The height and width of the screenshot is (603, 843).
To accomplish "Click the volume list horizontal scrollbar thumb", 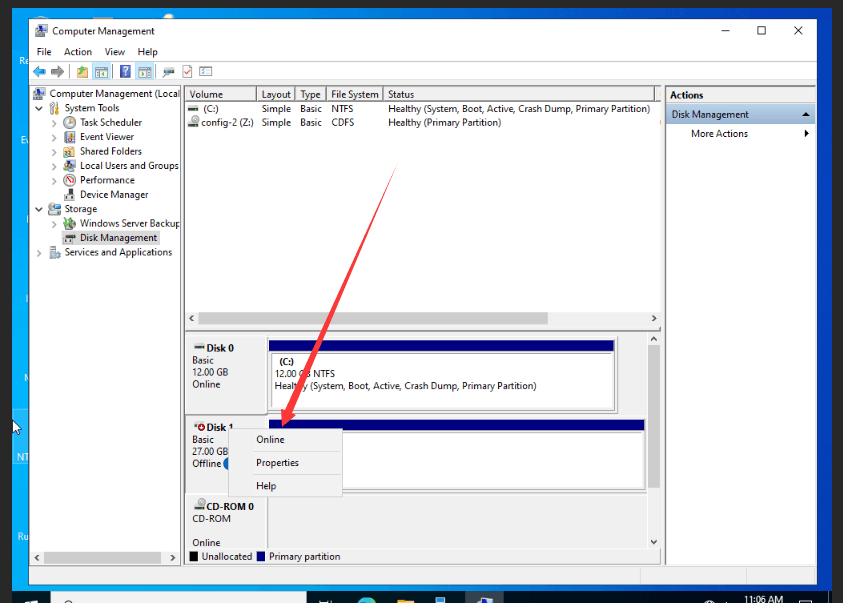I will tap(373, 318).
